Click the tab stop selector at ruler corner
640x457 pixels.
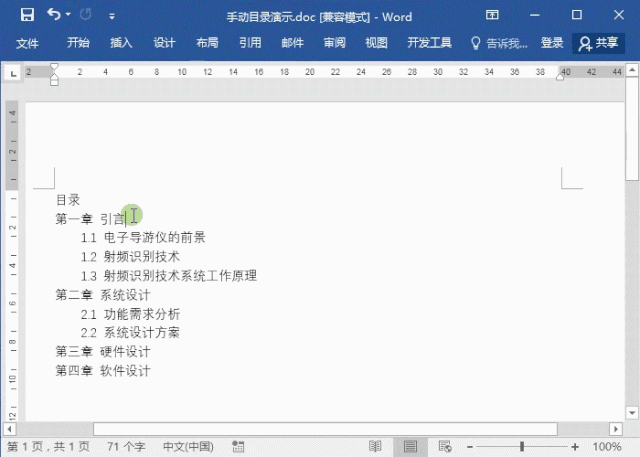pyautogui.click(x=13, y=73)
